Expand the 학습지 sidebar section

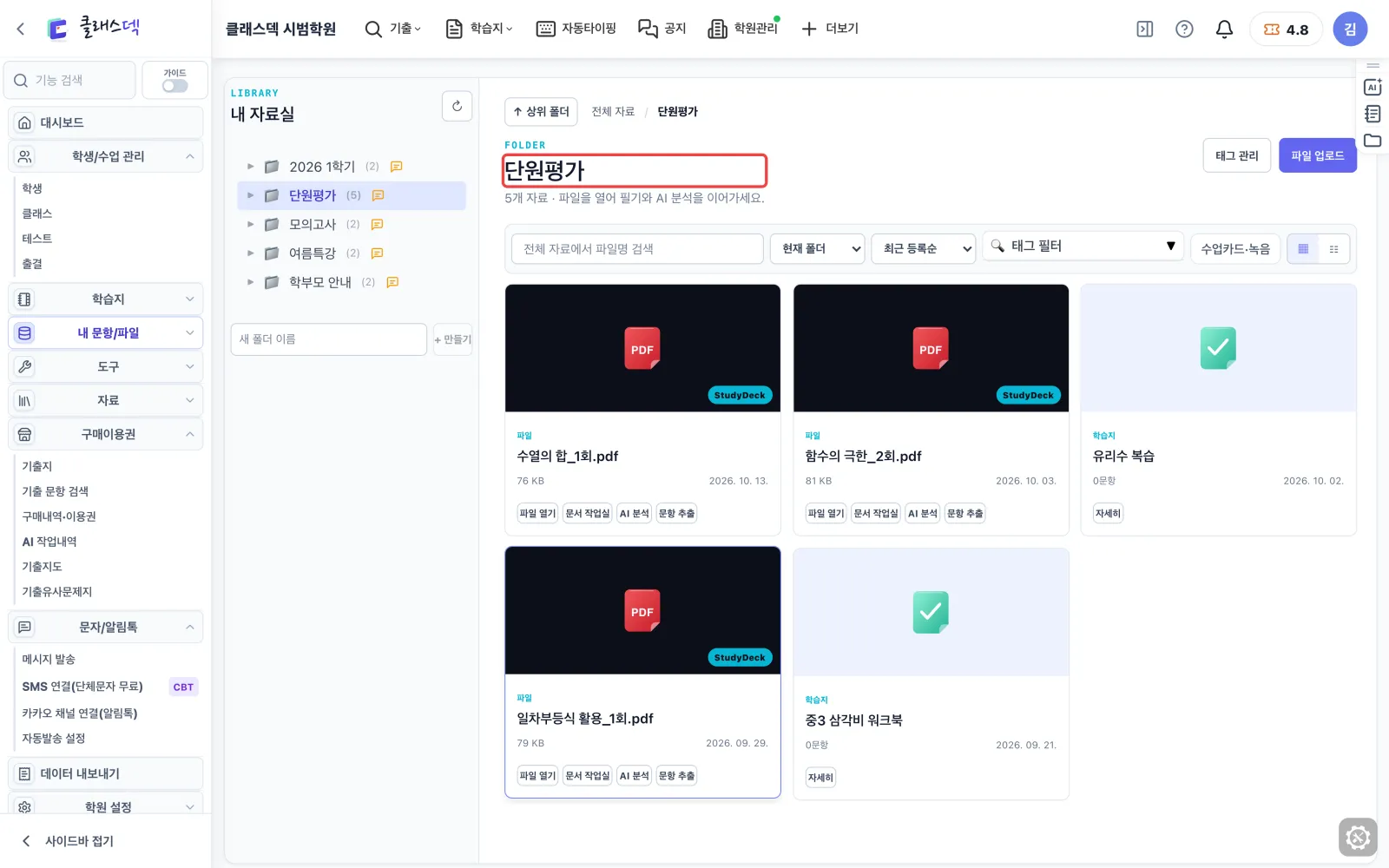pyautogui.click(x=105, y=299)
